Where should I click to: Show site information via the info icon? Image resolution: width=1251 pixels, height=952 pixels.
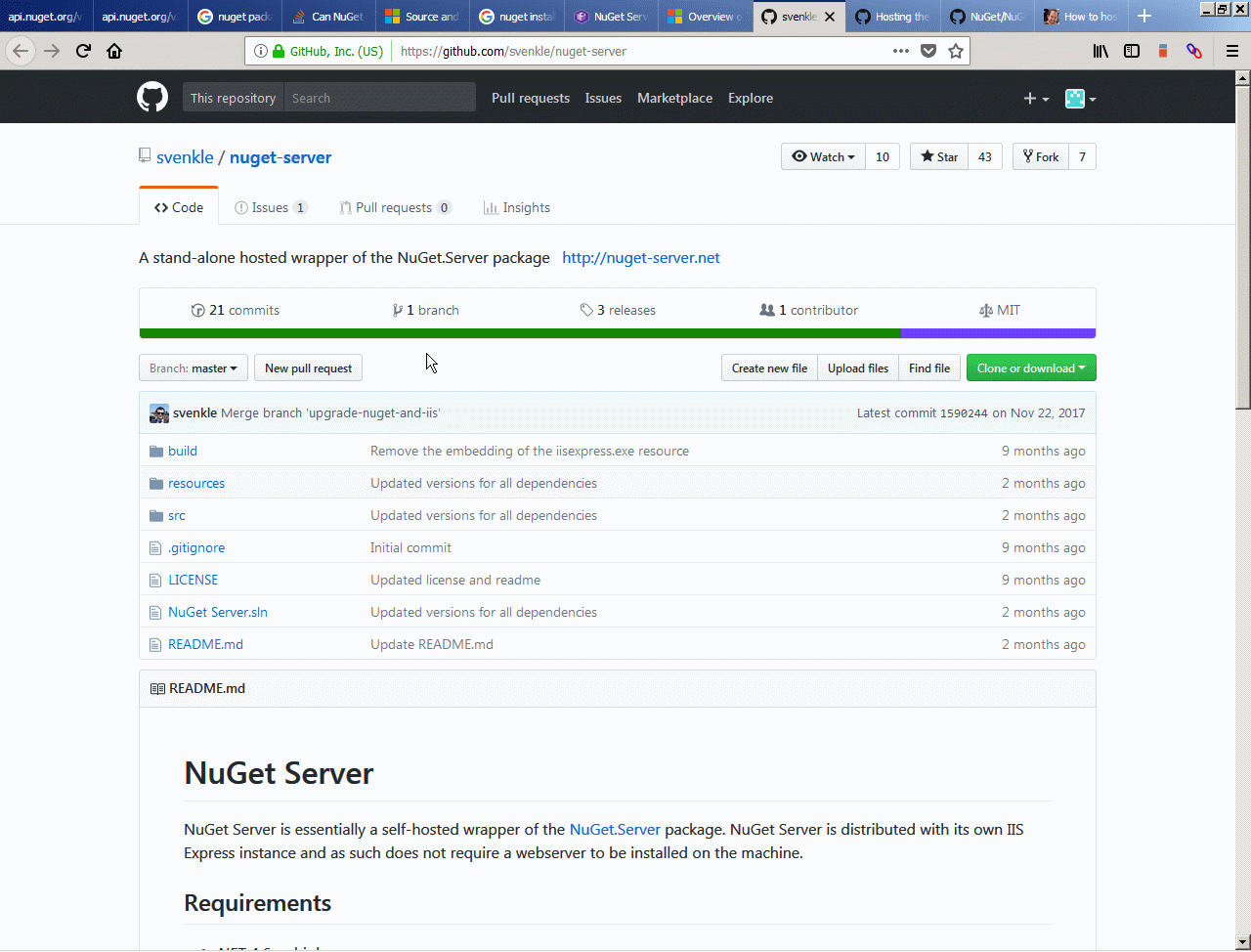261,51
